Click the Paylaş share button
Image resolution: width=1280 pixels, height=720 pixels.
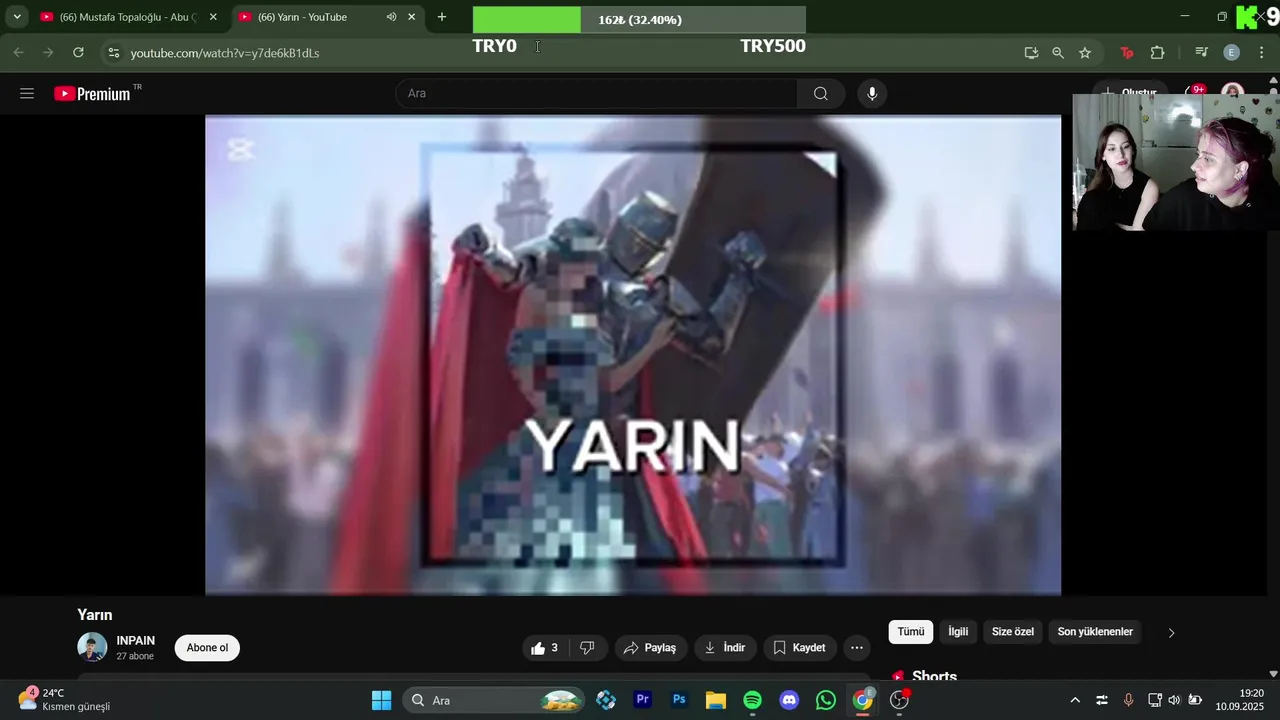[651, 648]
